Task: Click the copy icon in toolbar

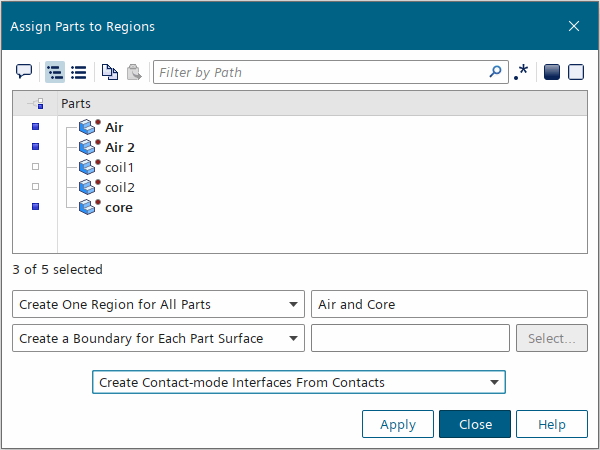Action: (x=110, y=72)
